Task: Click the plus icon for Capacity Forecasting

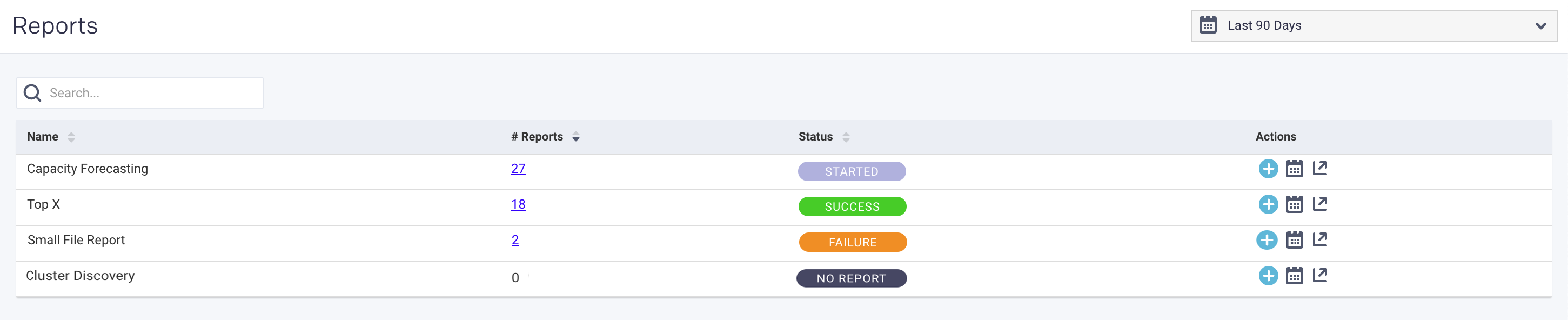Action: tap(1268, 169)
